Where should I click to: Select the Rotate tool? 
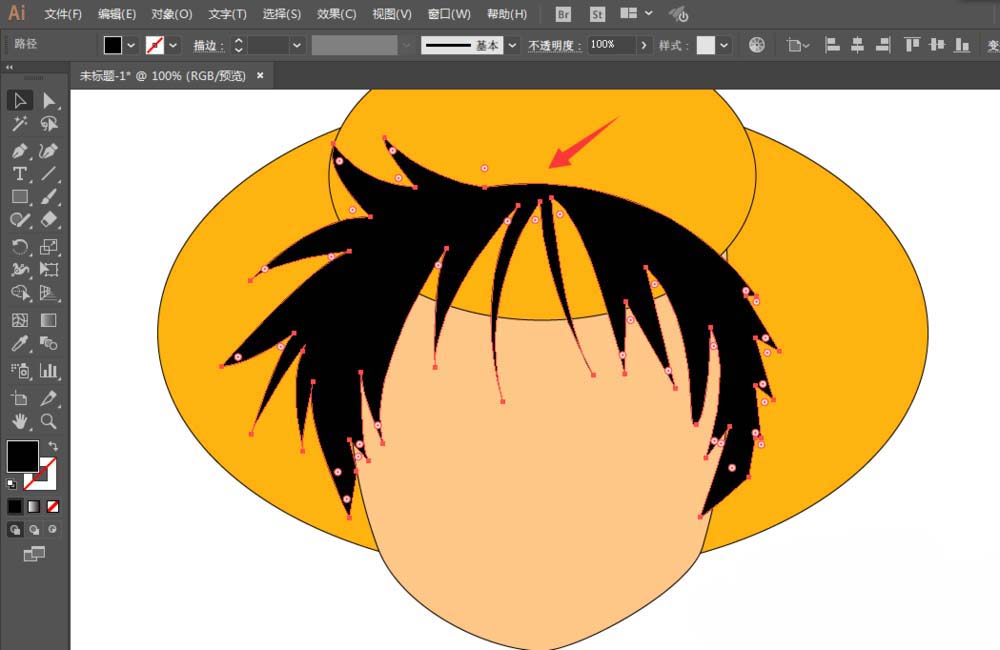[20, 246]
